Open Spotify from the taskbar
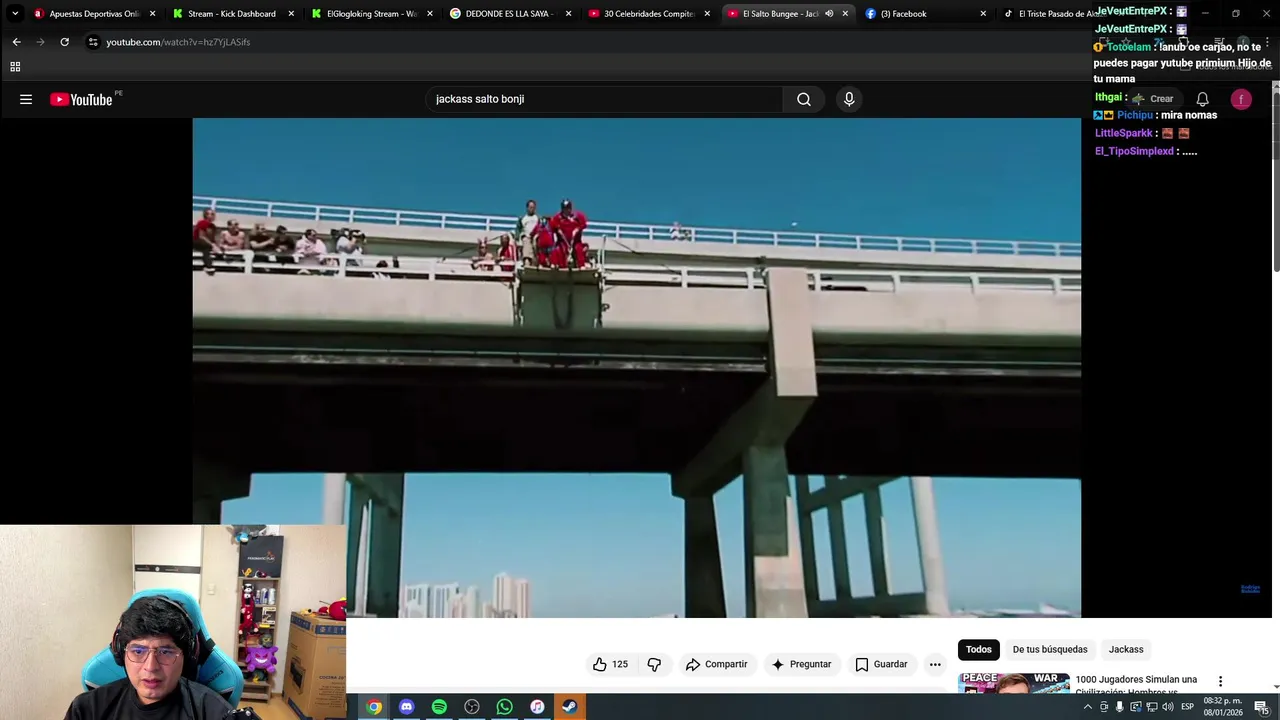1280x720 pixels. point(439,707)
